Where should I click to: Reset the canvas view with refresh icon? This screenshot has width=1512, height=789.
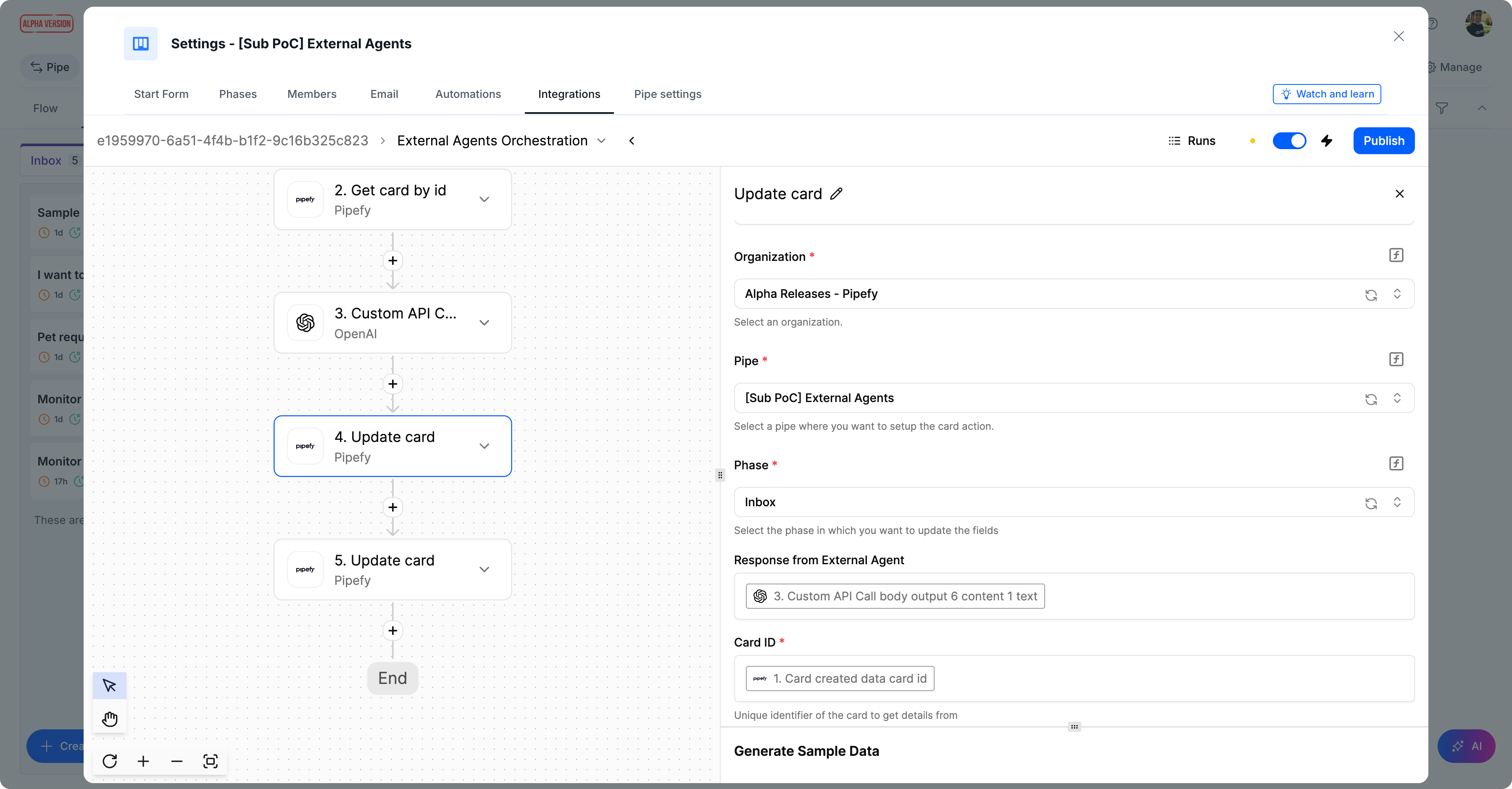click(x=110, y=761)
